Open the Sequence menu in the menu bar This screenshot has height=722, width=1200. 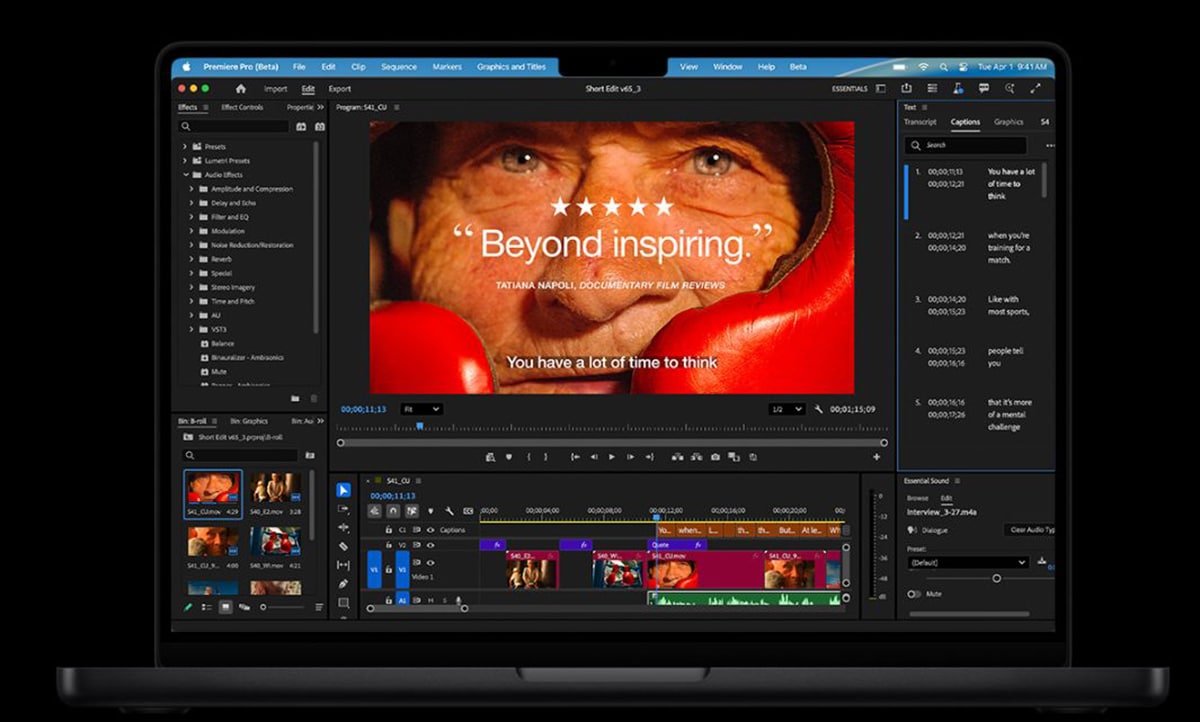(399, 67)
